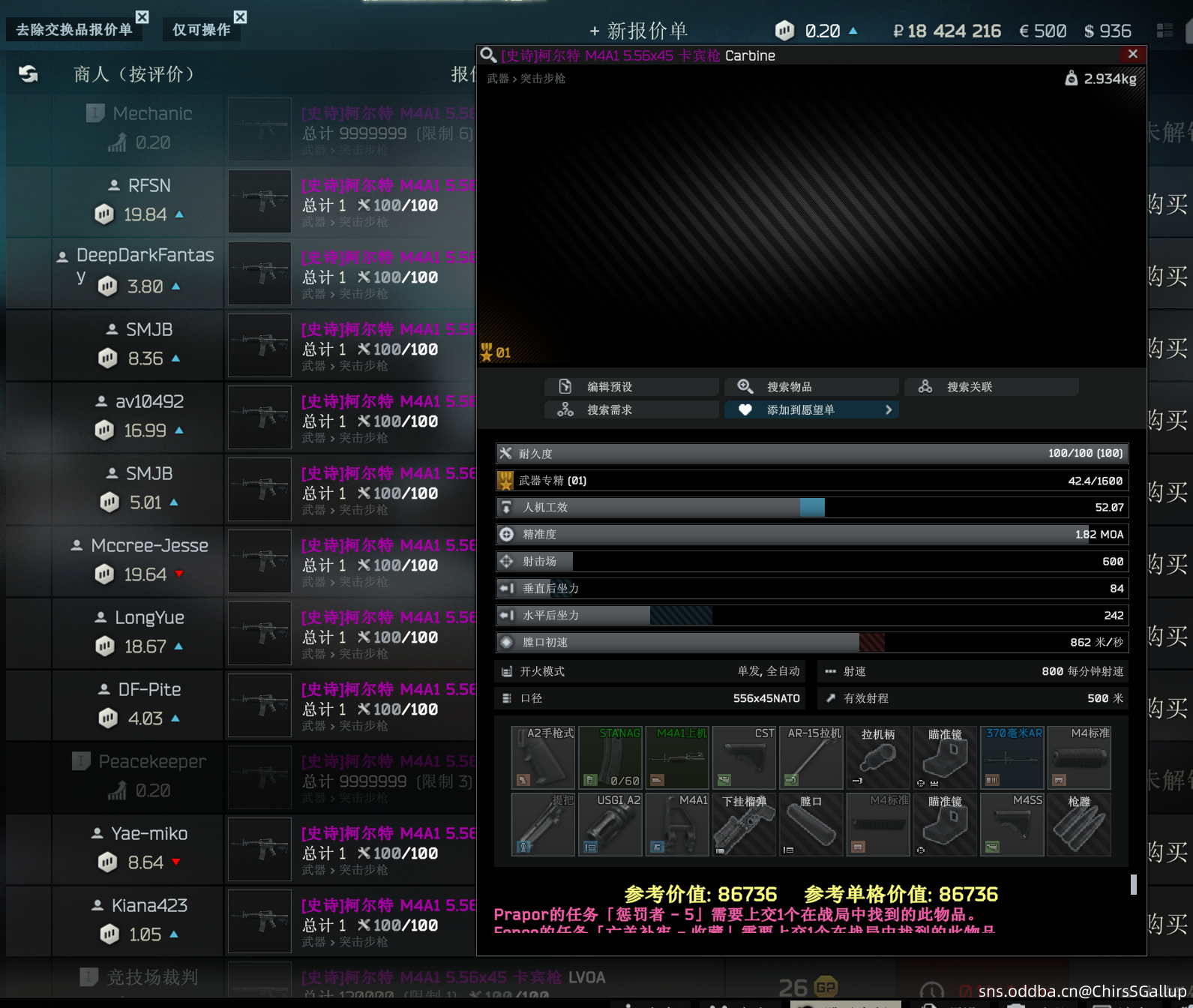Click the roubles balance ₽18 424 216

click(946, 31)
